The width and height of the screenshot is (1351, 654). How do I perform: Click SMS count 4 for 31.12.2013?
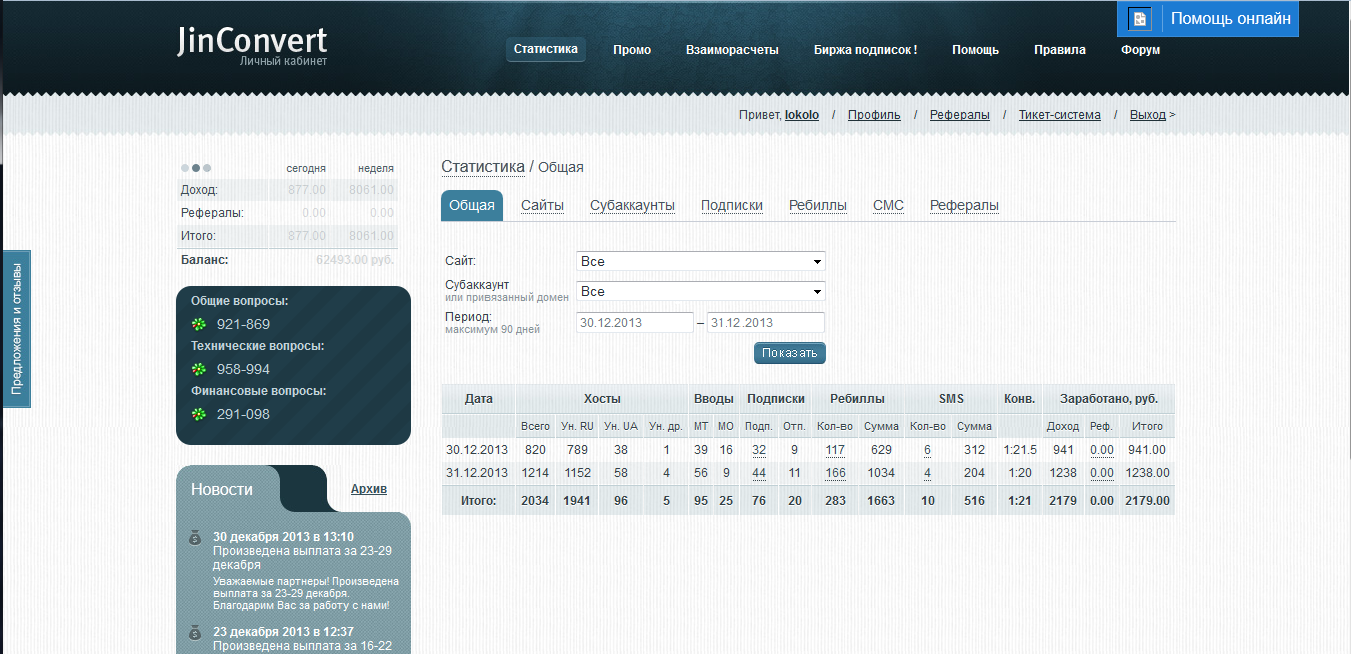[927, 473]
